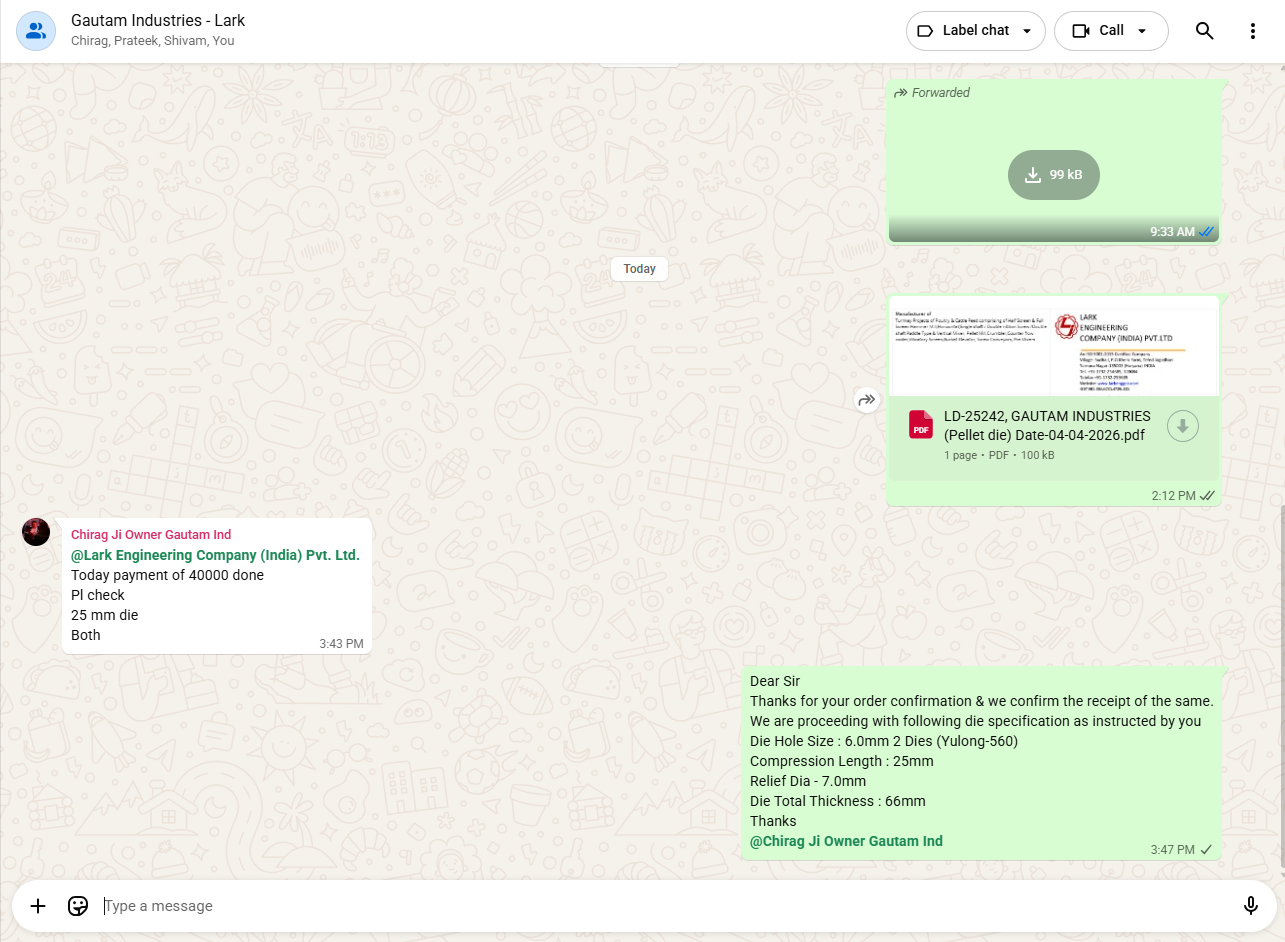Screen dimensions: 1285x942
Task: Click forward arrow beside PDF message
Action: [866, 400]
